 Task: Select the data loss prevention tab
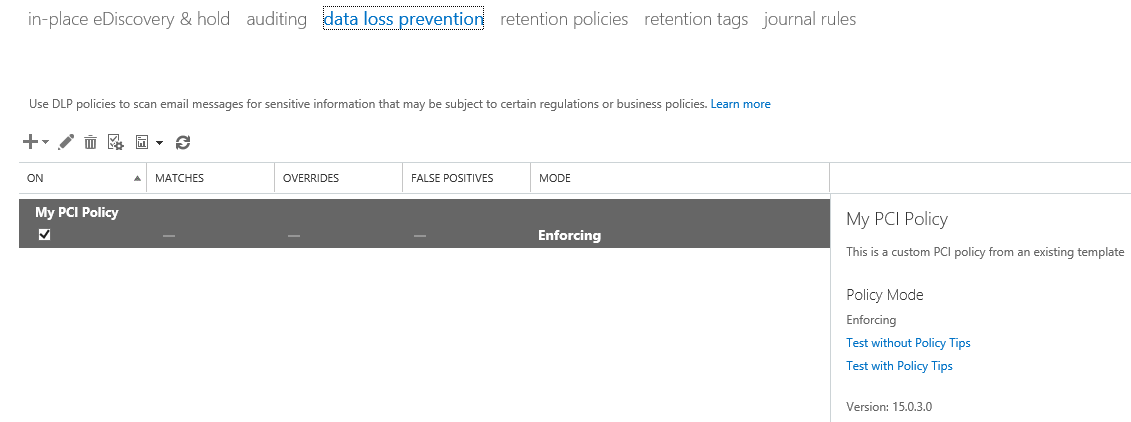[x=403, y=19]
